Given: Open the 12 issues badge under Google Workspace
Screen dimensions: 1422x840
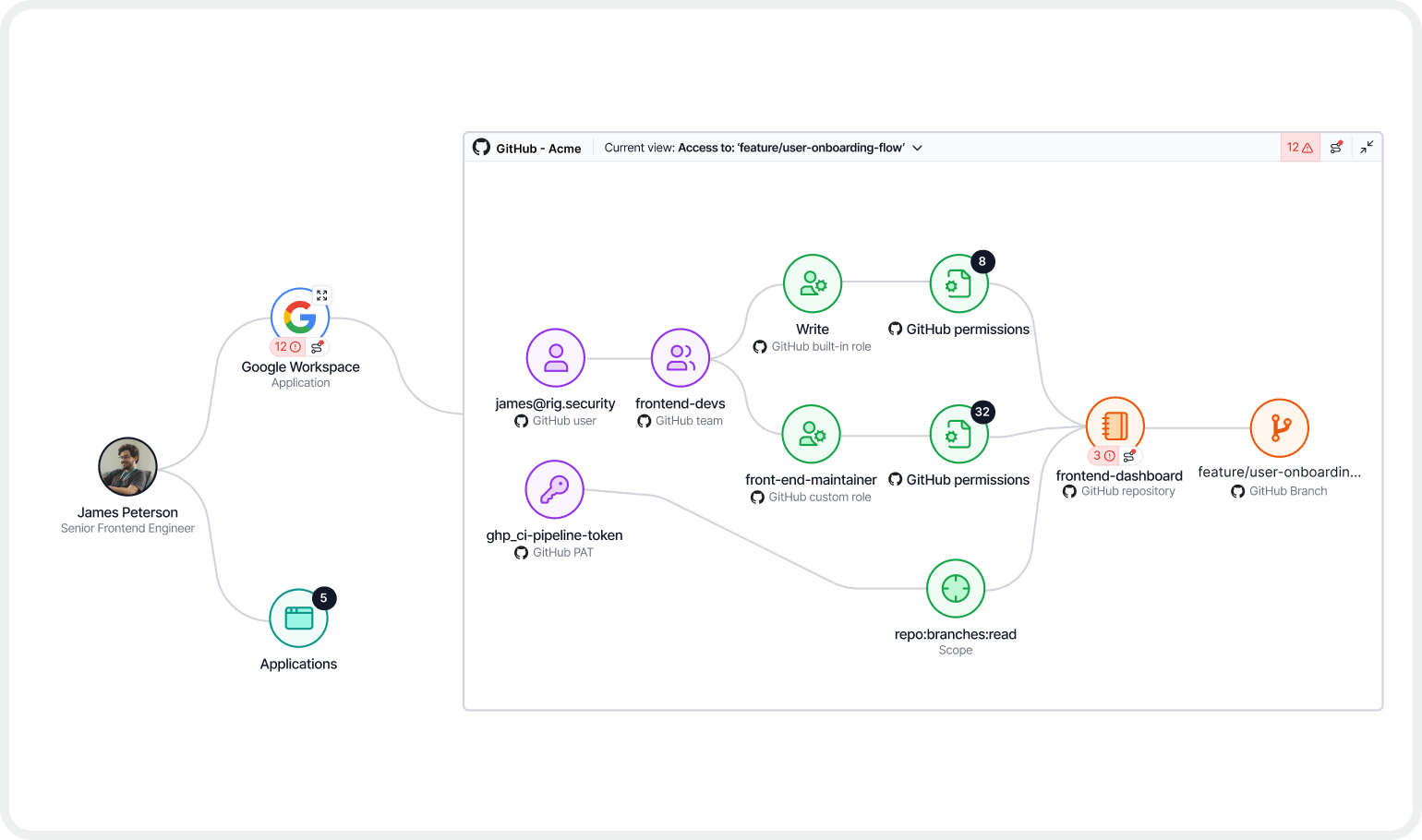Looking at the screenshot, I should point(288,347).
